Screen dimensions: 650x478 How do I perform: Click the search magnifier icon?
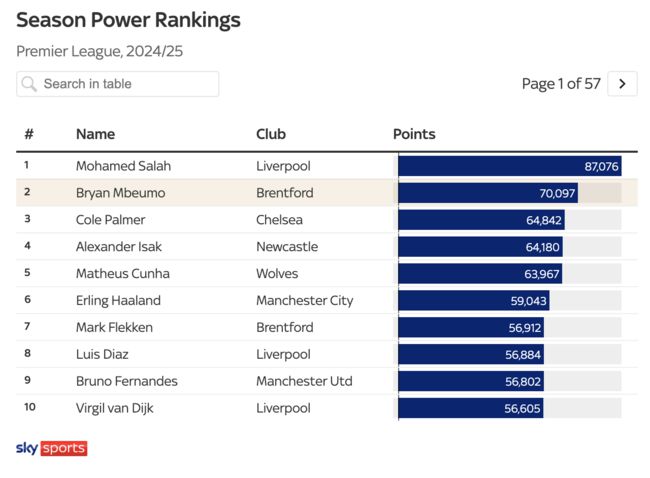click(29, 84)
